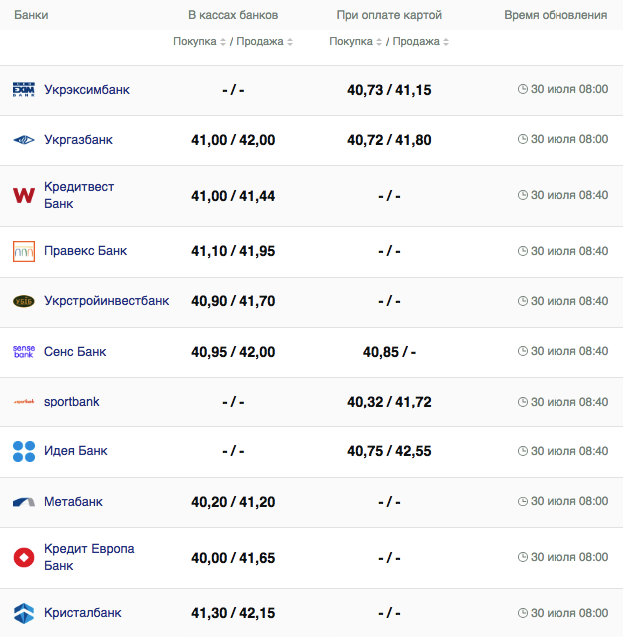Click the Идея Банк blue dots logo
This screenshot has height=637, width=627.
tap(24, 451)
